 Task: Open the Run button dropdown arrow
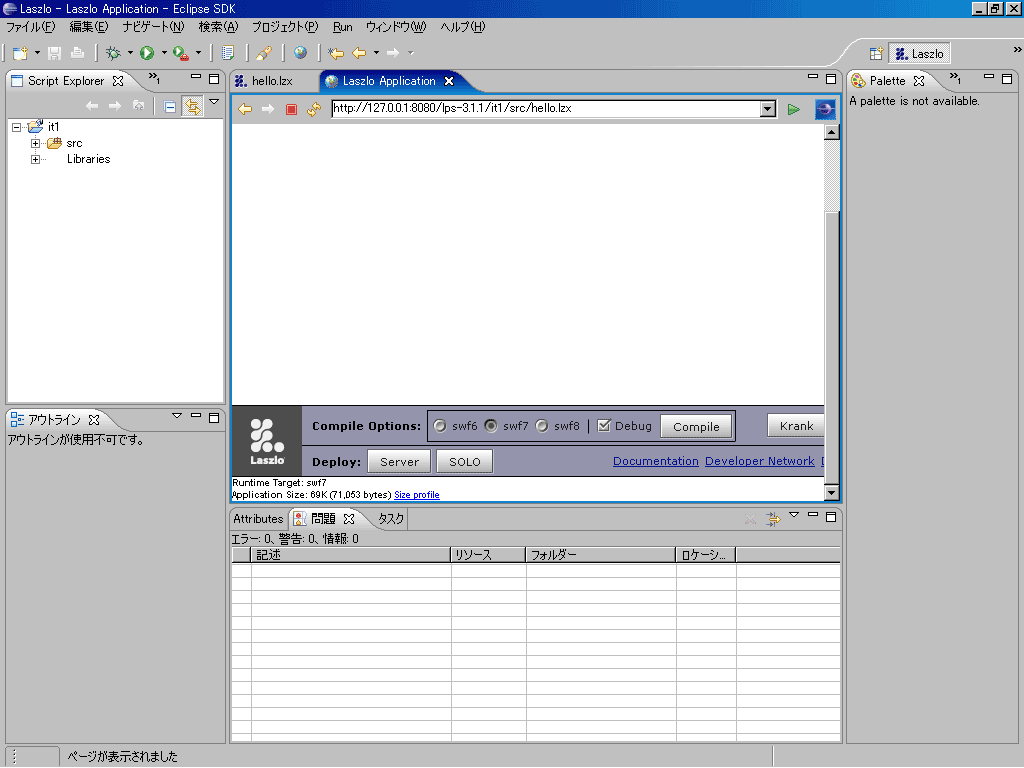tap(164, 53)
